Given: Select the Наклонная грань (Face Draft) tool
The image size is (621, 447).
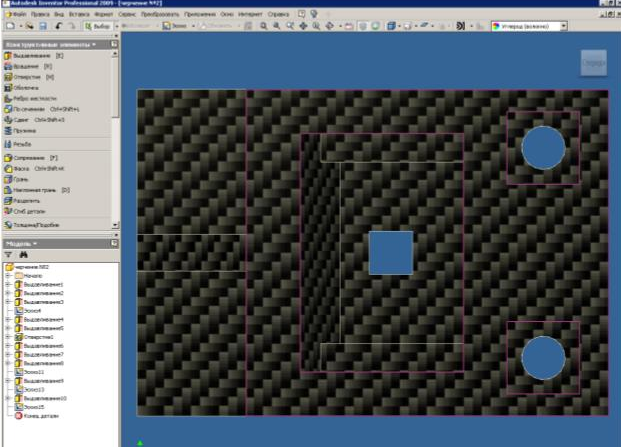Looking at the screenshot, I should (x=37, y=190).
